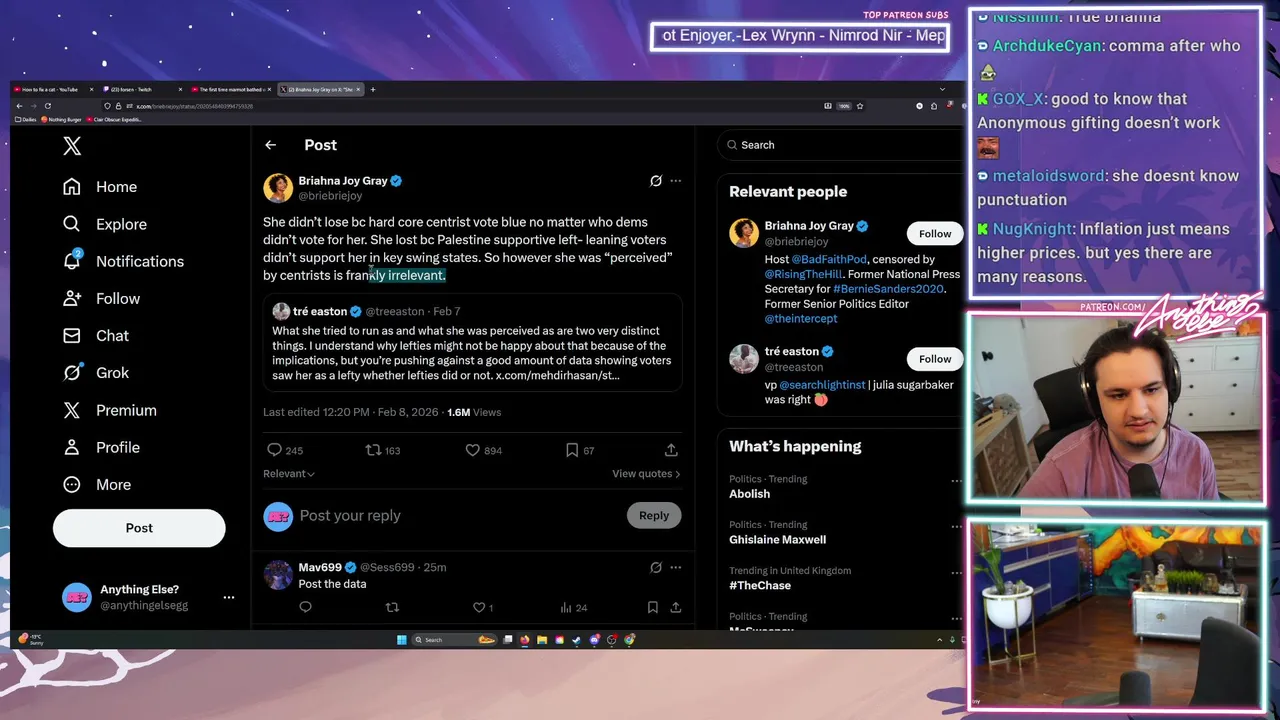Reply to Mav699's comment
This screenshot has width=1280, height=720.
305,607
